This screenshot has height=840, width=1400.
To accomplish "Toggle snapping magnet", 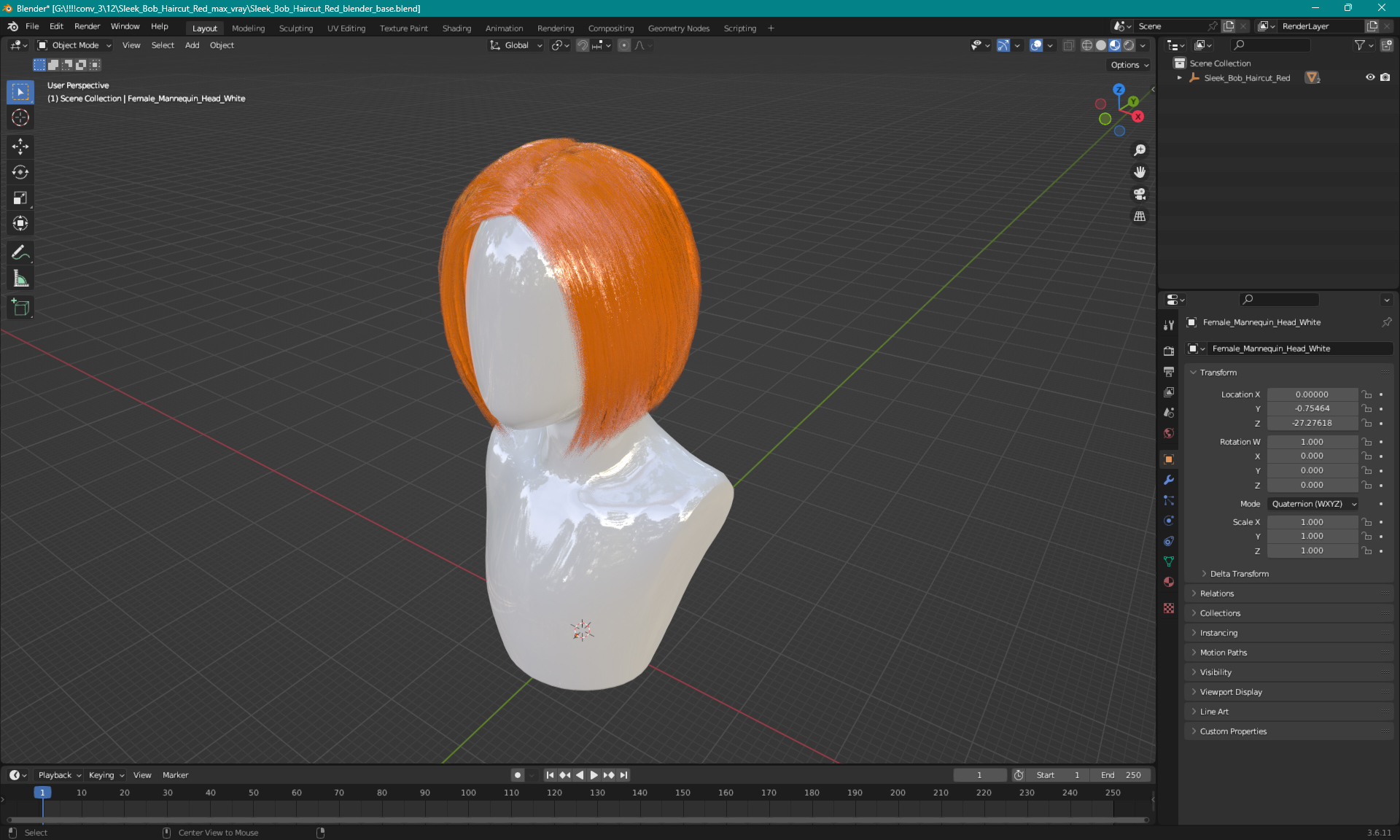I will coord(582,45).
